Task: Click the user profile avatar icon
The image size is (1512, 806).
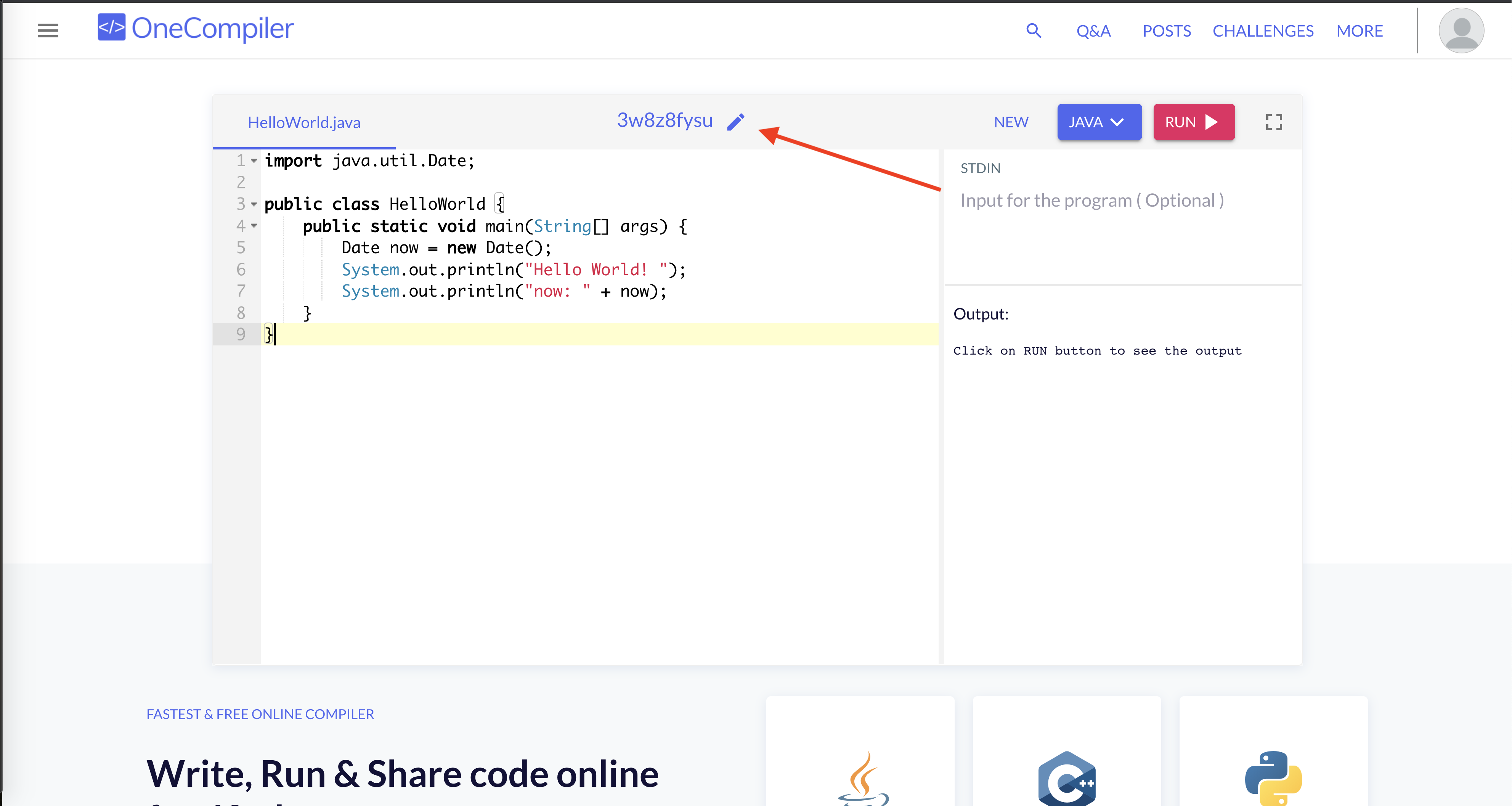Action: pyautogui.click(x=1462, y=30)
